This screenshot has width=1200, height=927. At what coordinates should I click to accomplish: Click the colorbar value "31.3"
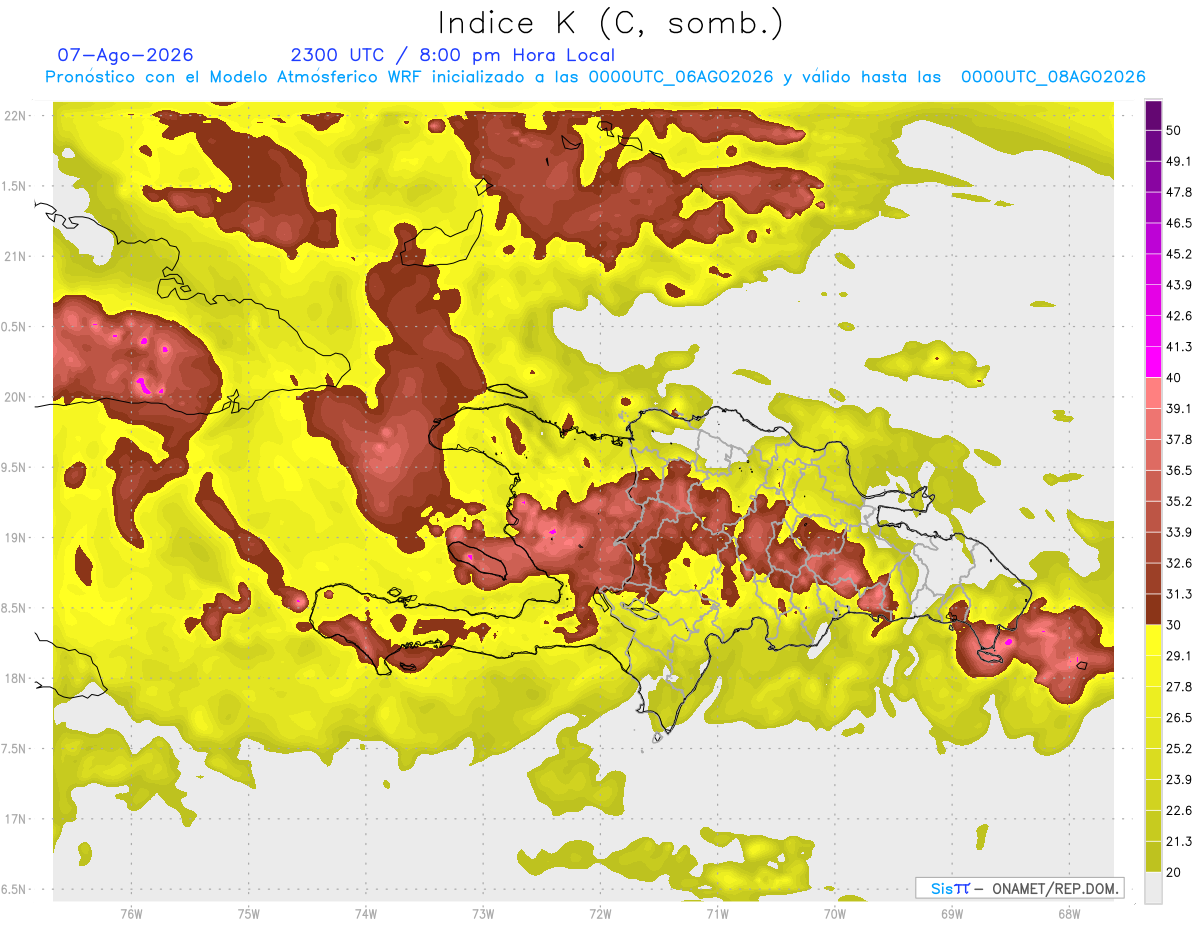tap(1179, 594)
